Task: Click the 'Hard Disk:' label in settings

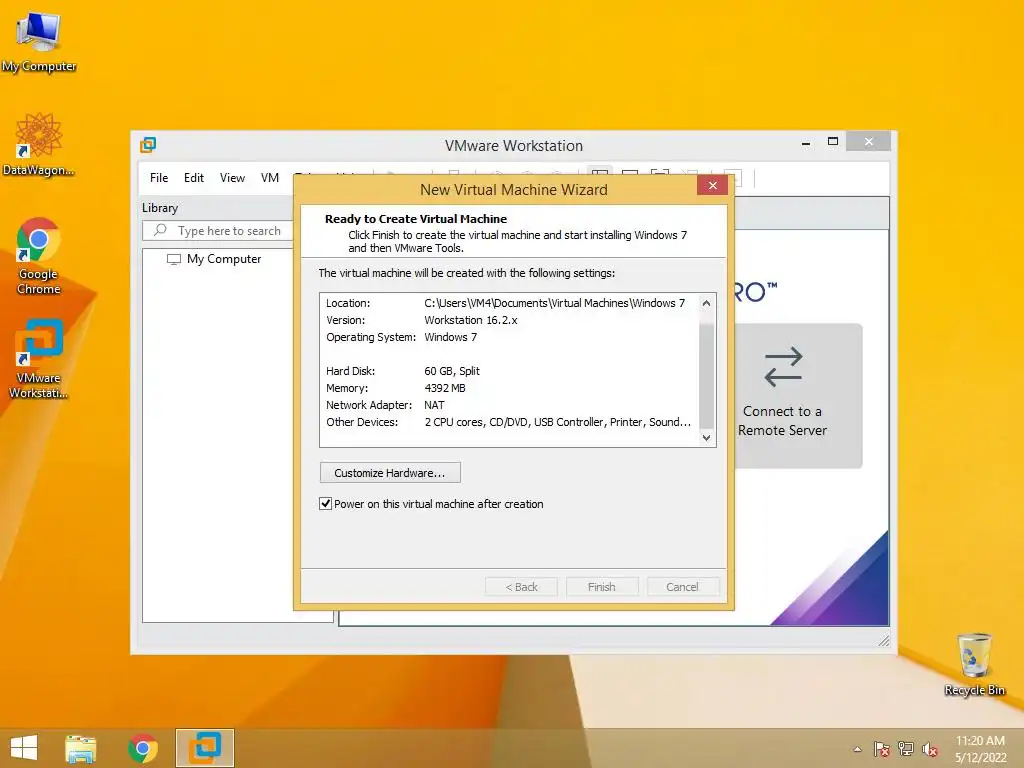Action: coord(351,371)
